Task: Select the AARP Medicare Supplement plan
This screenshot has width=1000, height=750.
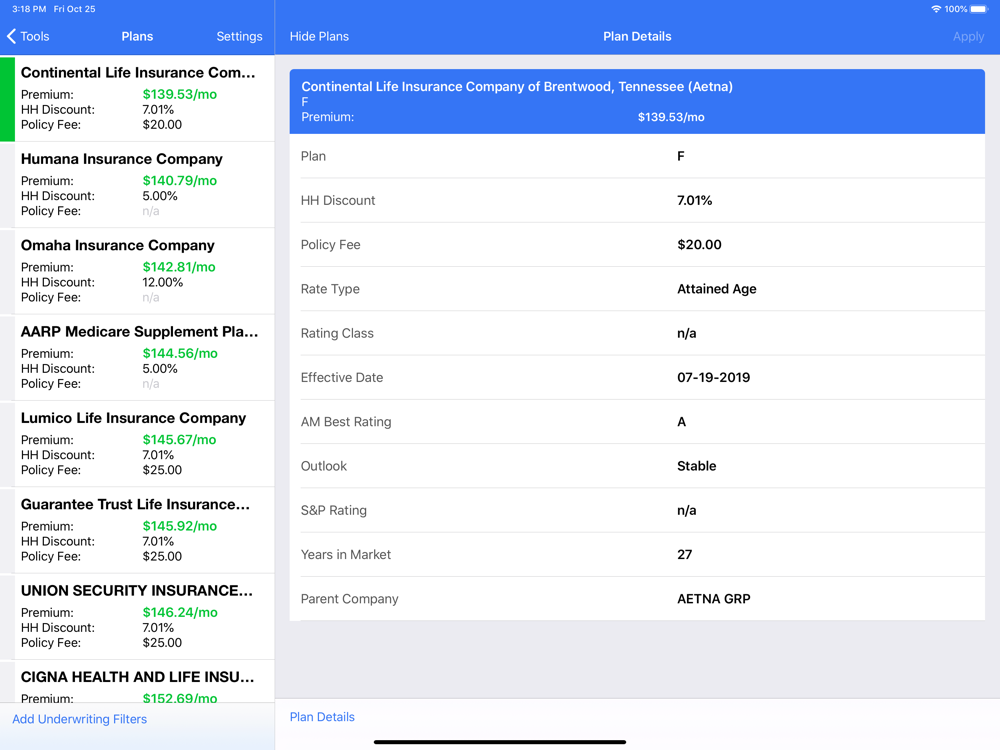Action: pos(137,358)
